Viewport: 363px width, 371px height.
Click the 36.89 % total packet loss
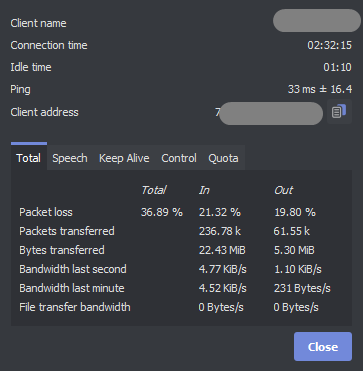coord(162,212)
